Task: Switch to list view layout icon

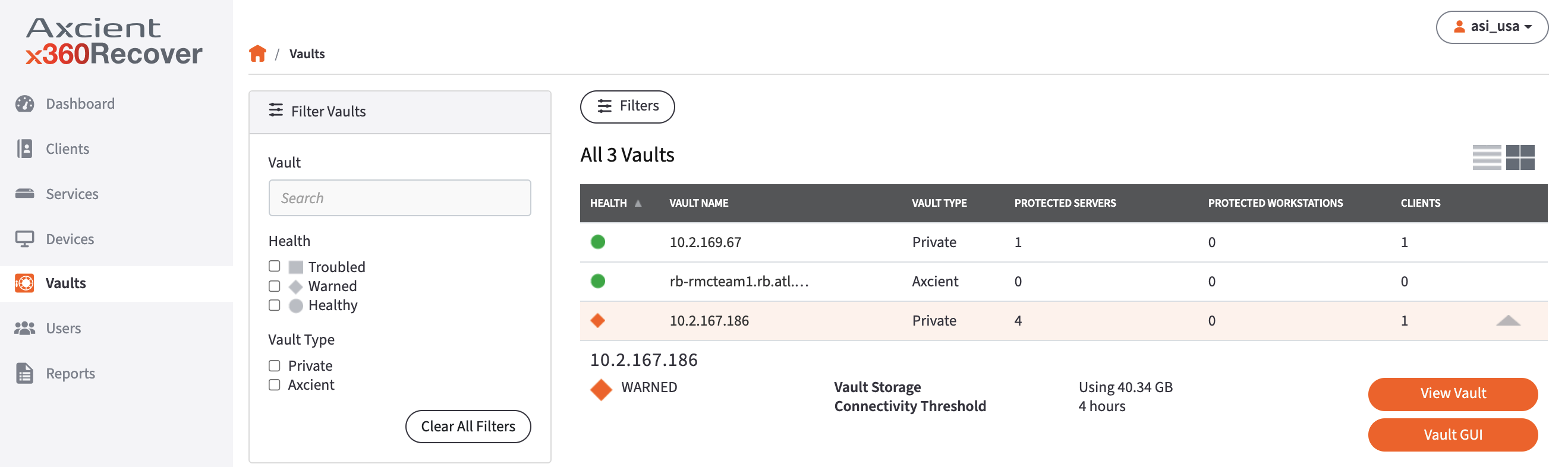Action: [x=1487, y=157]
